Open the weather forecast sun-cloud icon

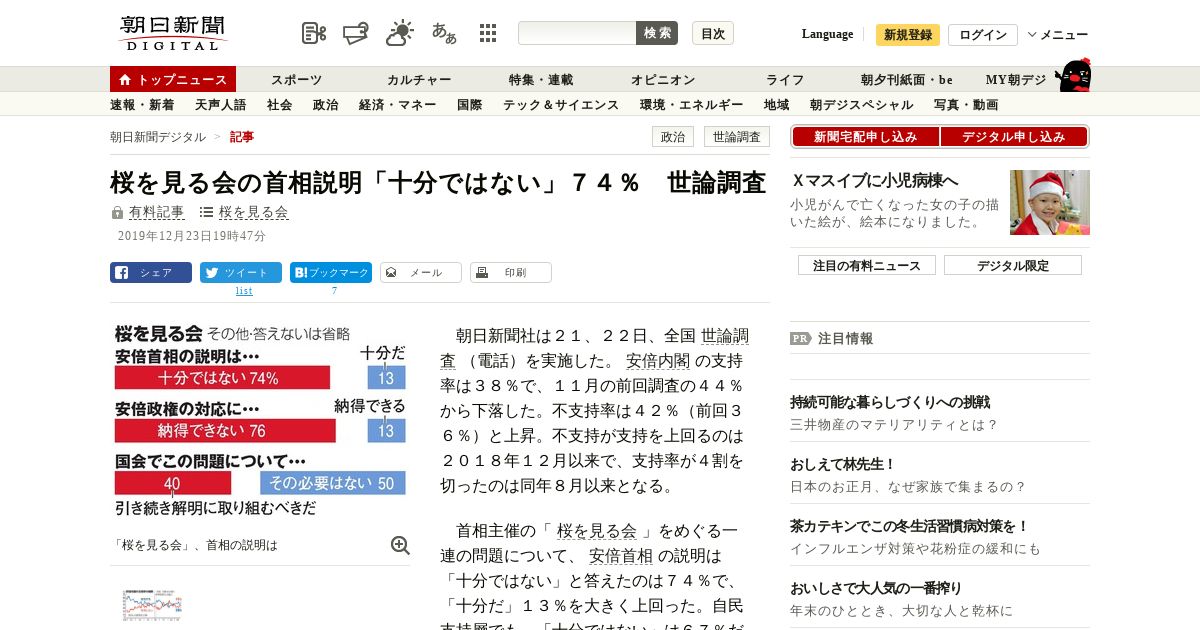pos(400,33)
